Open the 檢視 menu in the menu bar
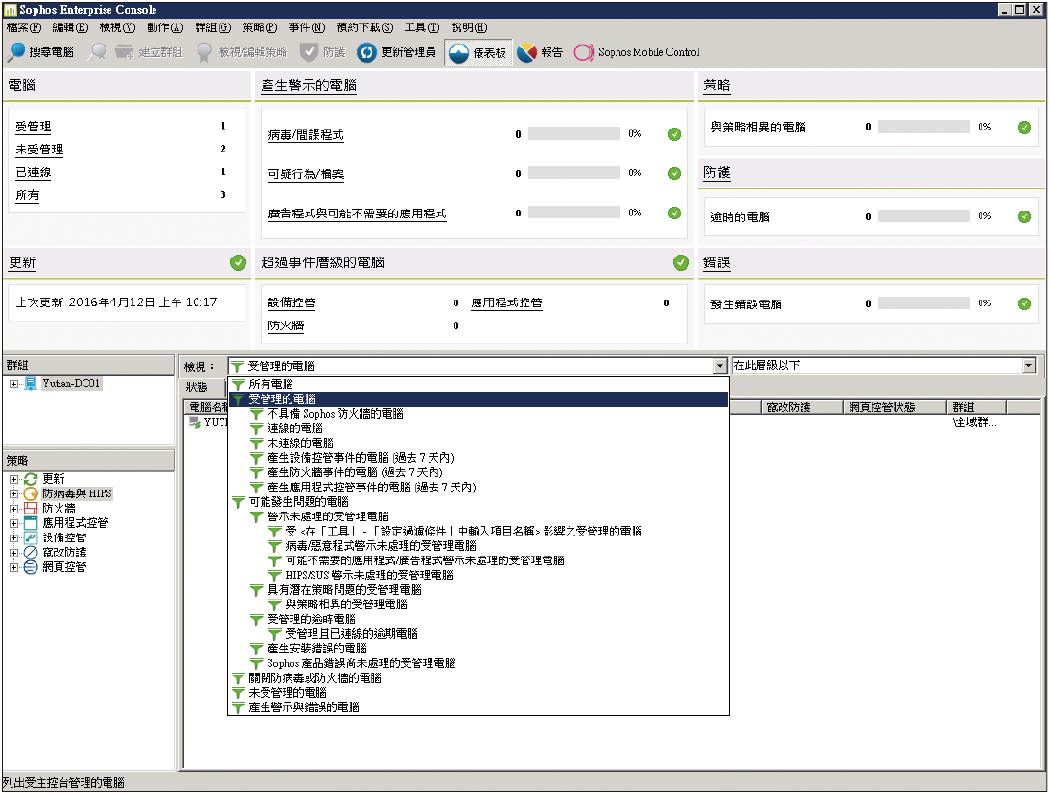 117,27
